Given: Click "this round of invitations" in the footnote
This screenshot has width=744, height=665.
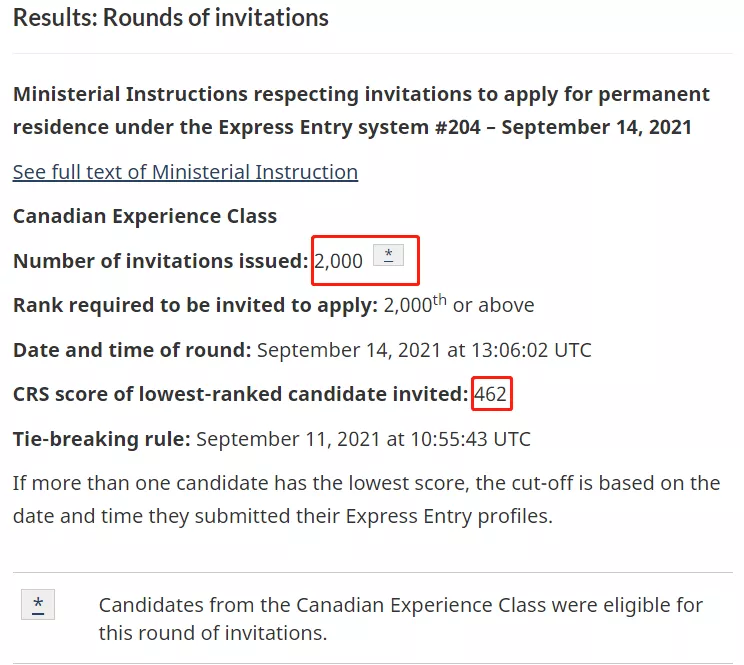Looking at the screenshot, I should click(x=212, y=633).
